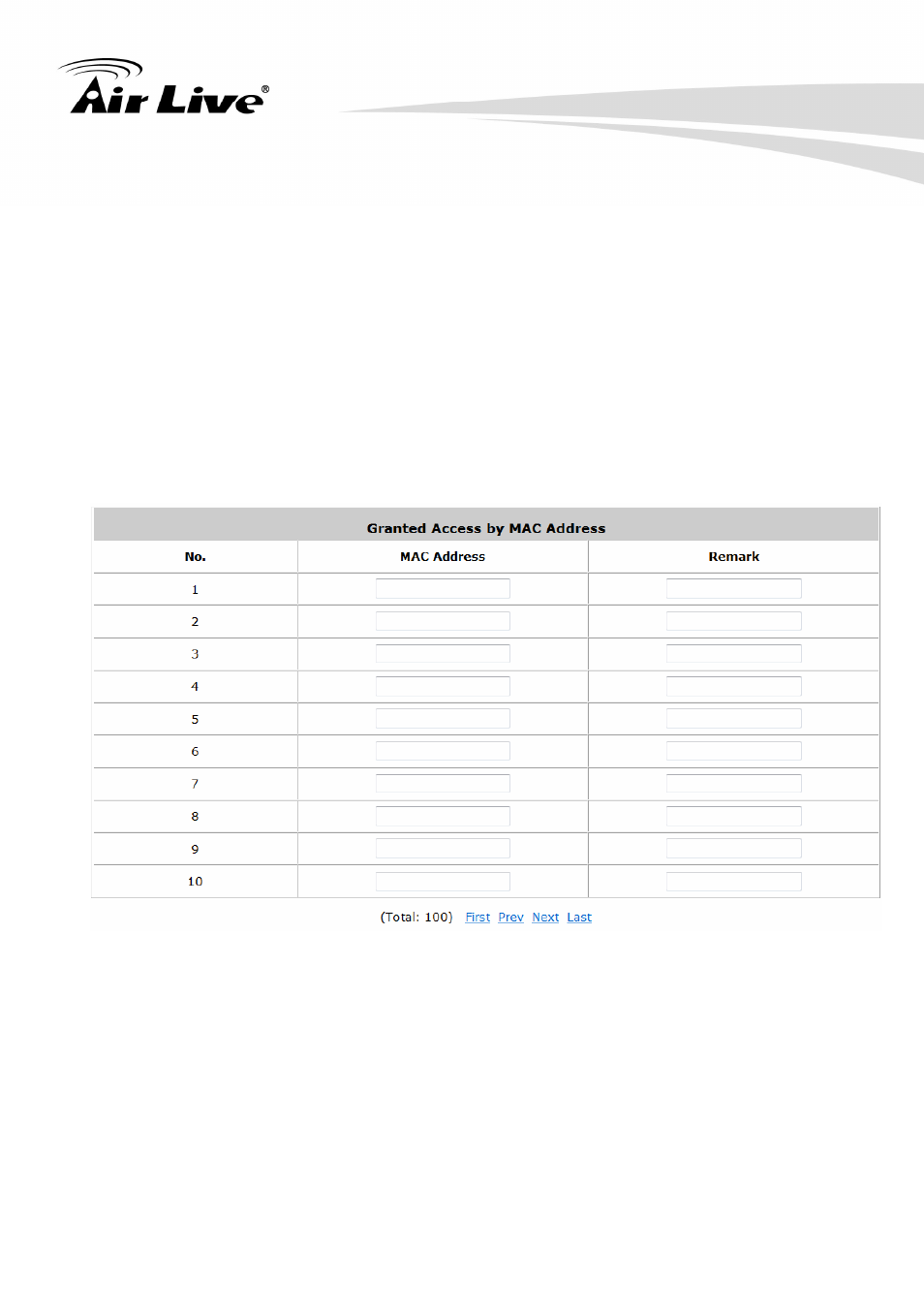
Task: Focus MAC Address field in row 8
Action: (x=443, y=816)
